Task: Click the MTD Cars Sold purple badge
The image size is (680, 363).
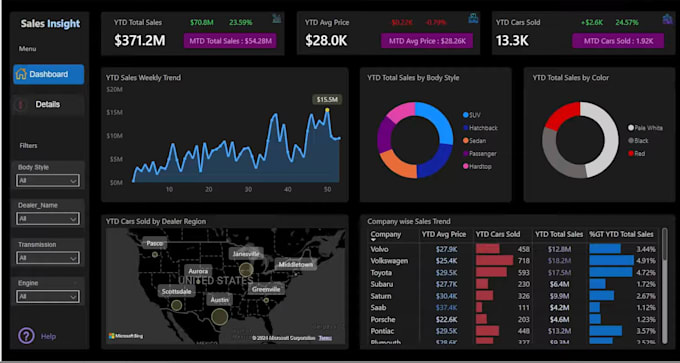Action: [618, 41]
